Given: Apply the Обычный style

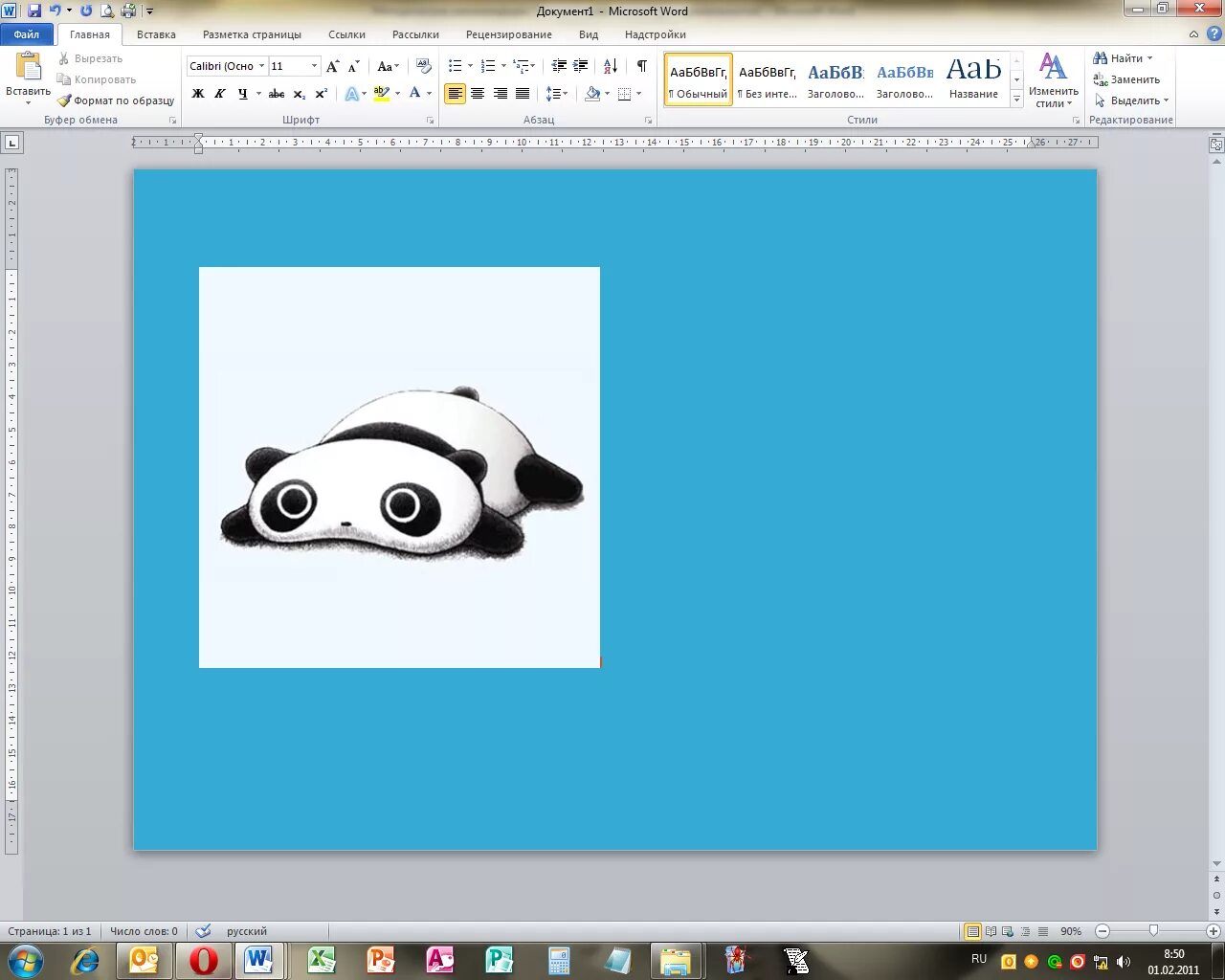Looking at the screenshot, I should pyautogui.click(x=699, y=79).
